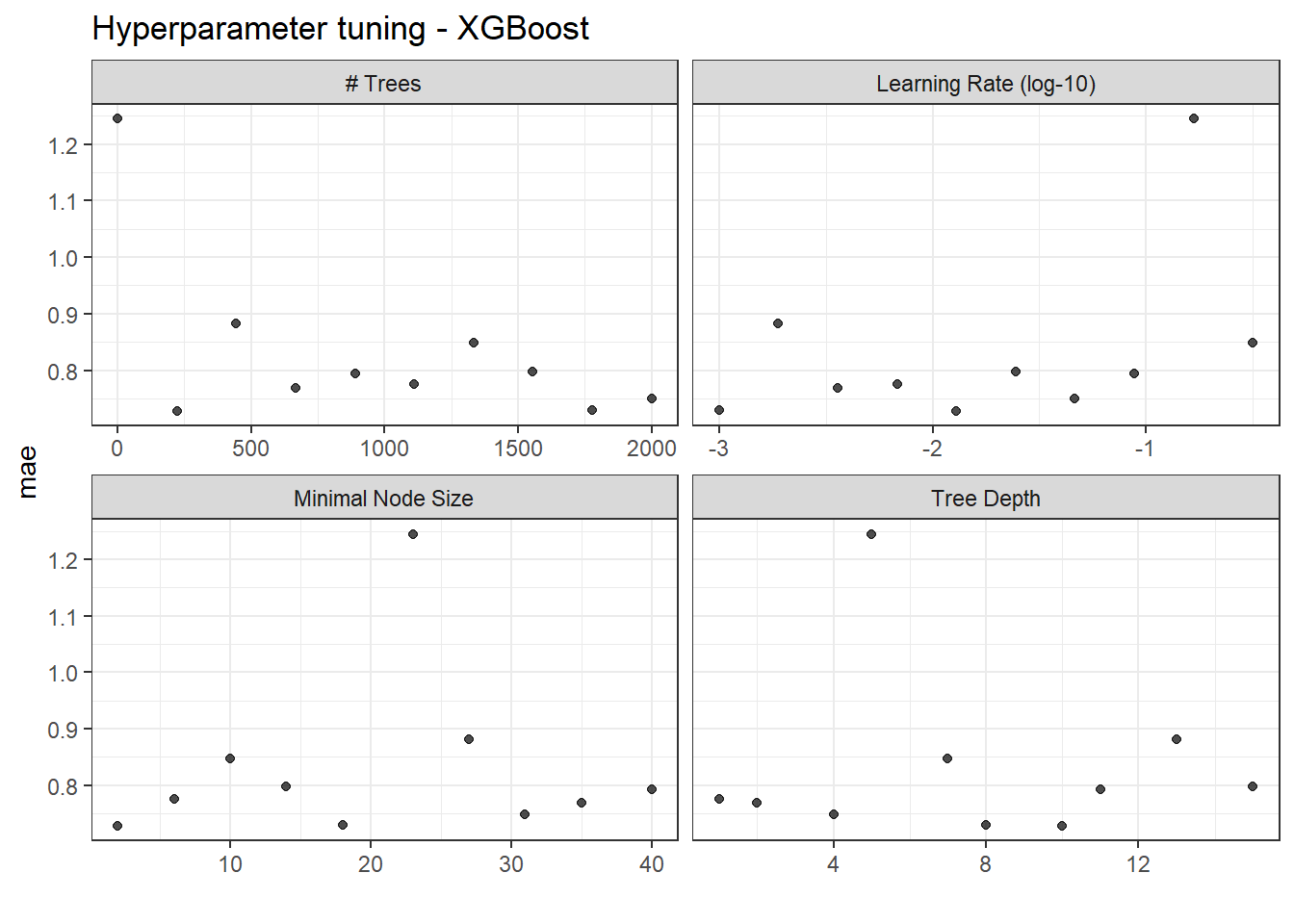Select the # Trees point near 450 trees
Viewport: 1294px width, 924px height.
(236, 323)
